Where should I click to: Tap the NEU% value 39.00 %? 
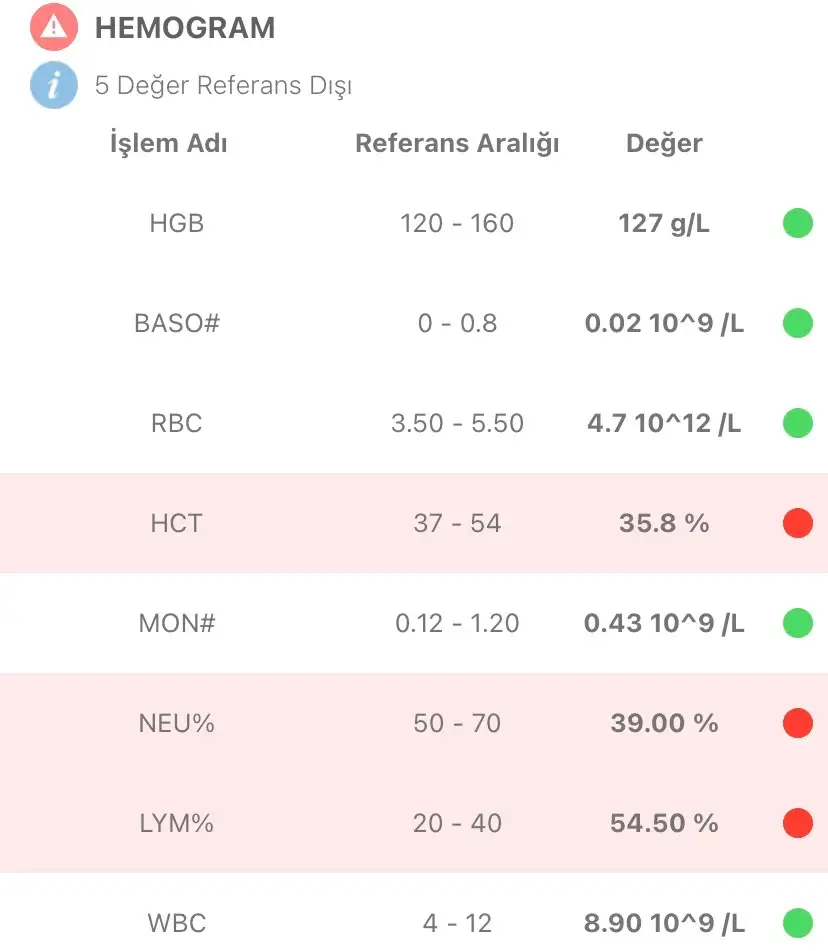664,723
